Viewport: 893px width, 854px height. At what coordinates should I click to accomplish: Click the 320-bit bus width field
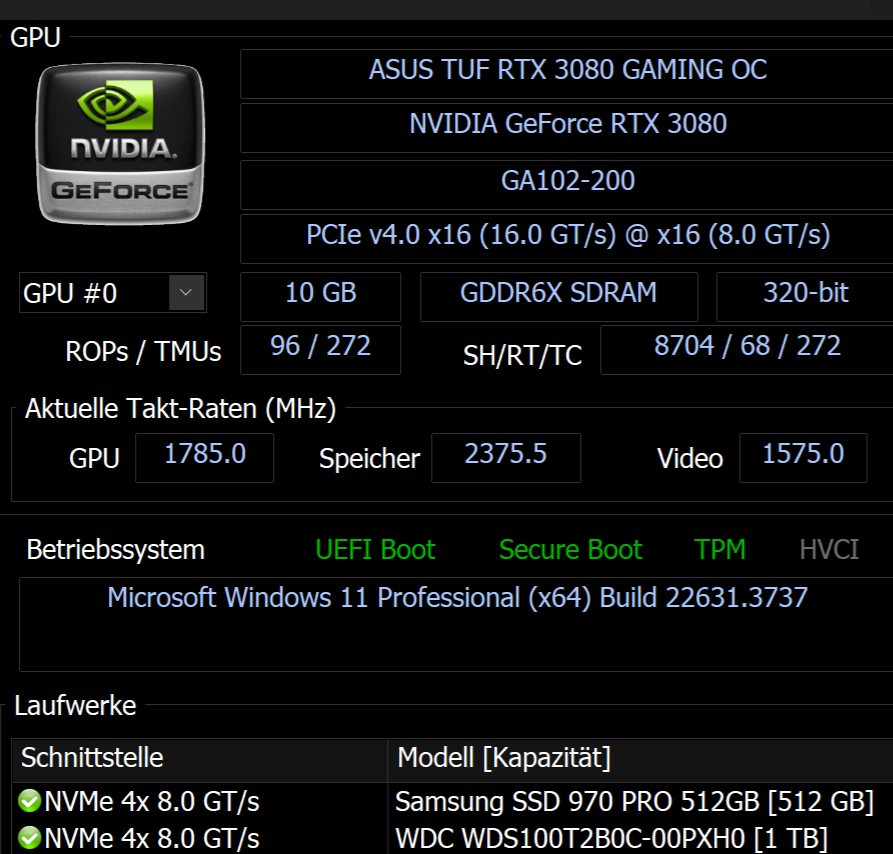tap(805, 297)
